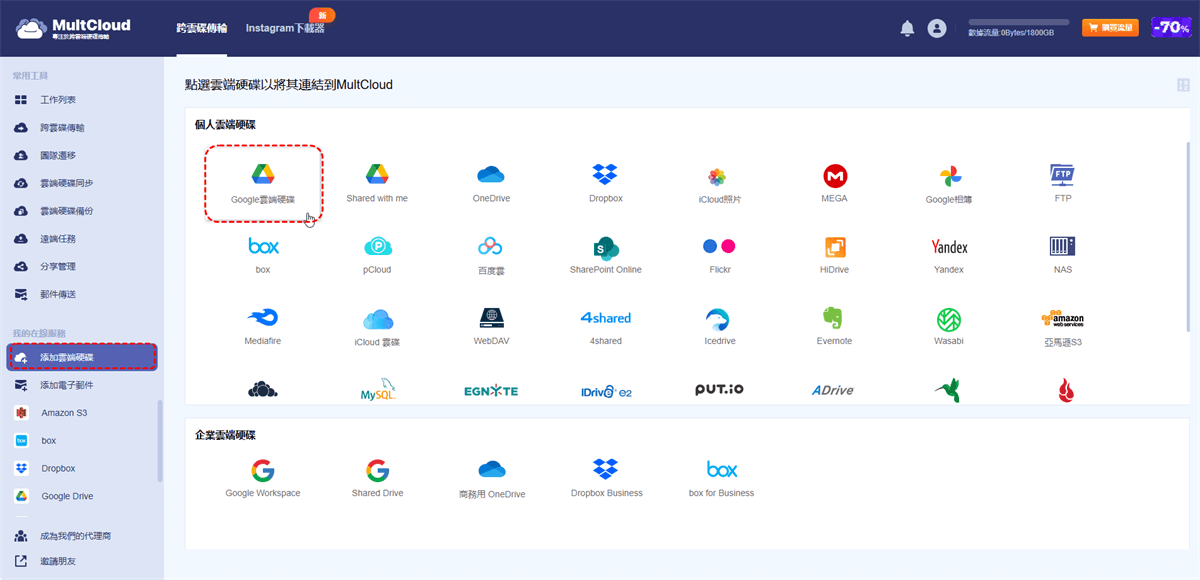Add Wasabi storage
The image size is (1200, 580).
949,327
